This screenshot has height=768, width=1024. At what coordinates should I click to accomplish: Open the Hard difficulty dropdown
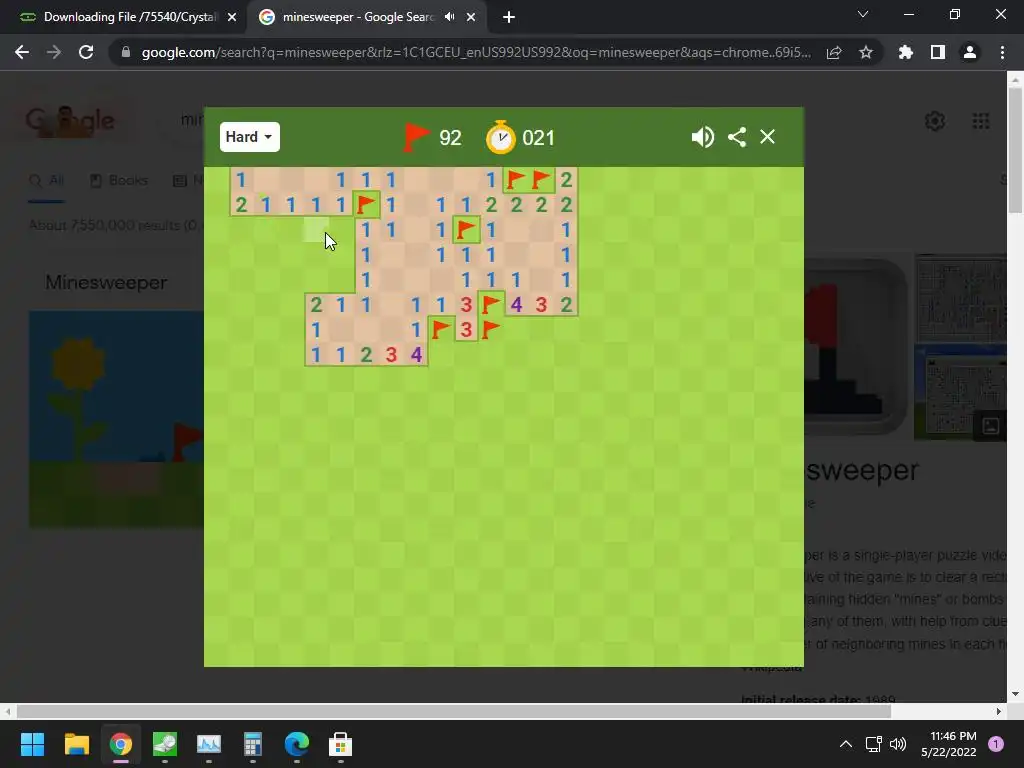pyautogui.click(x=249, y=137)
